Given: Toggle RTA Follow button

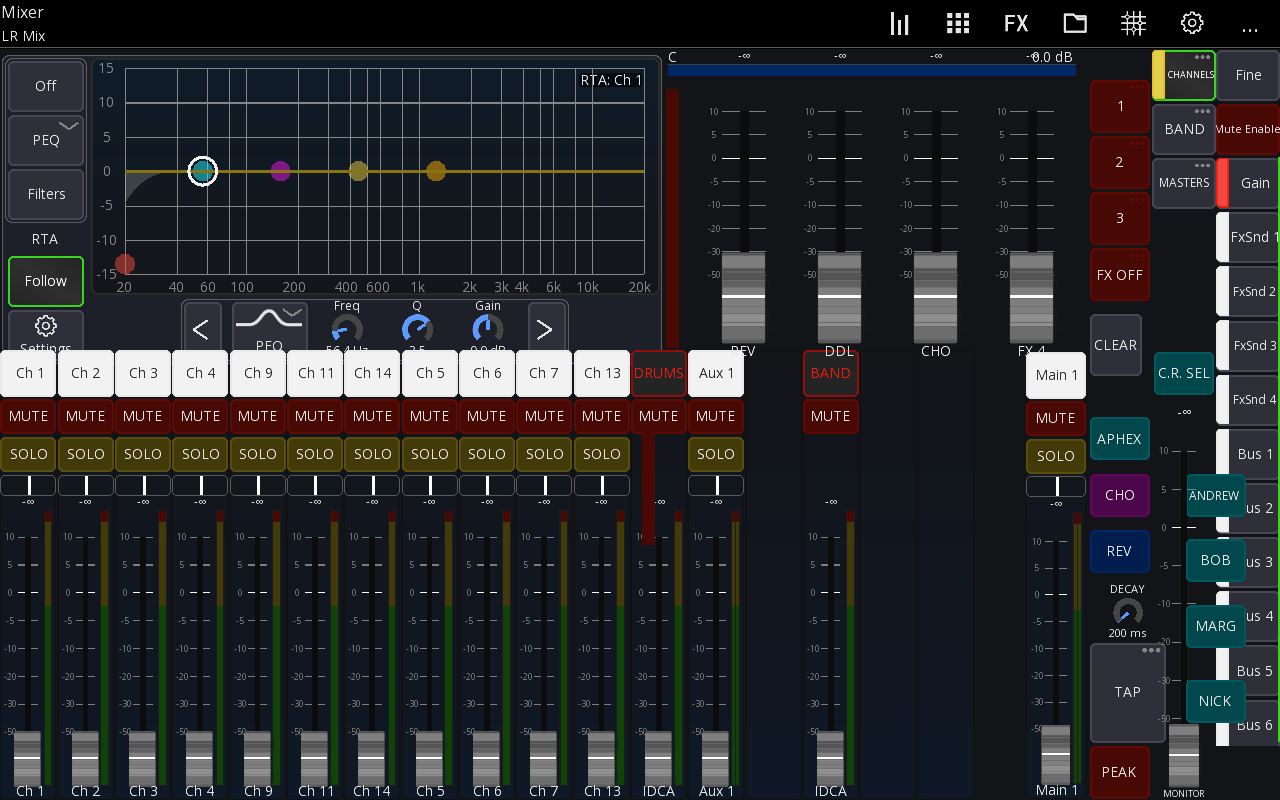Looking at the screenshot, I should coord(46,281).
